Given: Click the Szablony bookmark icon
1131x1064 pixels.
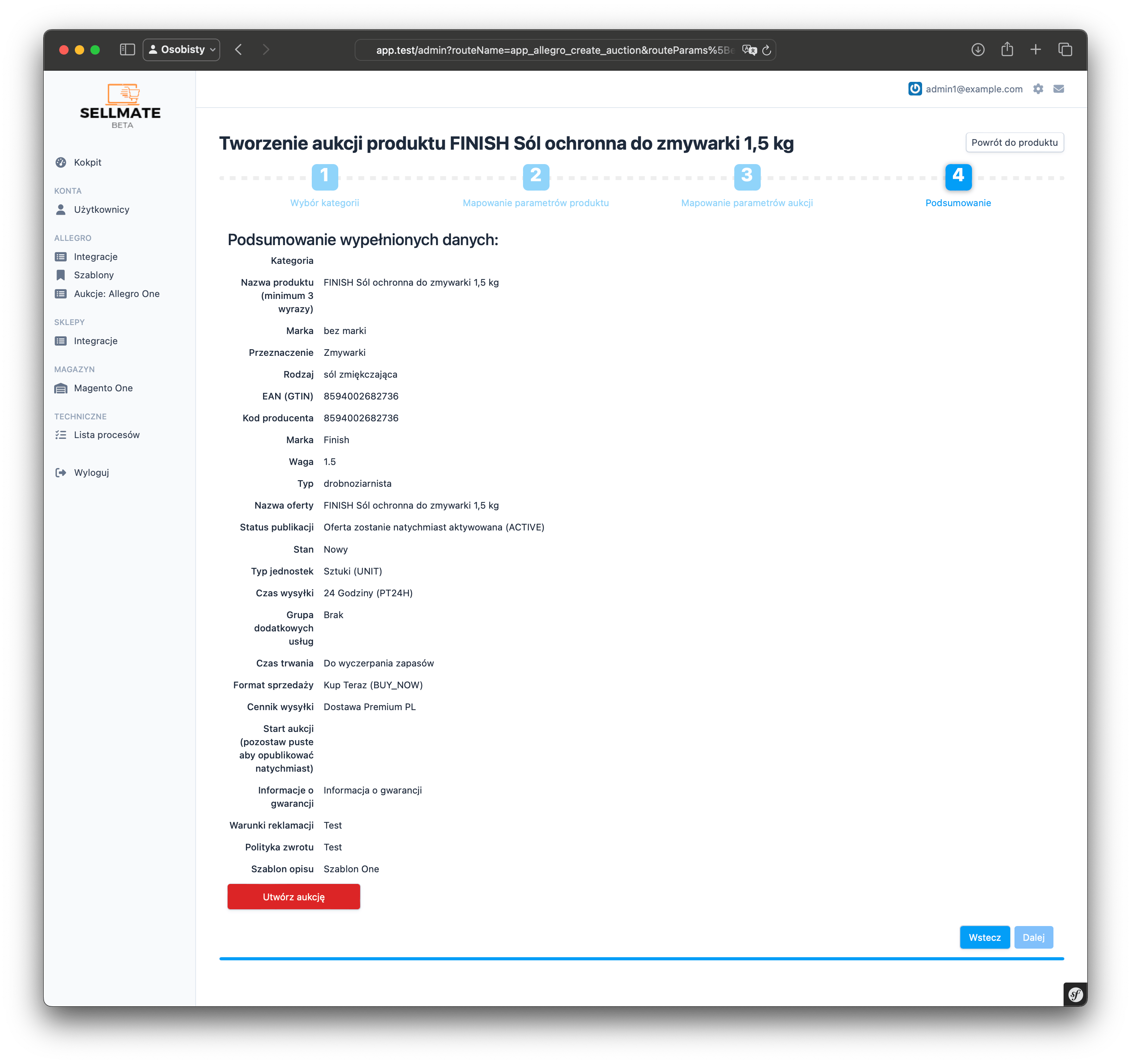Looking at the screenshot, I should pos(61,275).
